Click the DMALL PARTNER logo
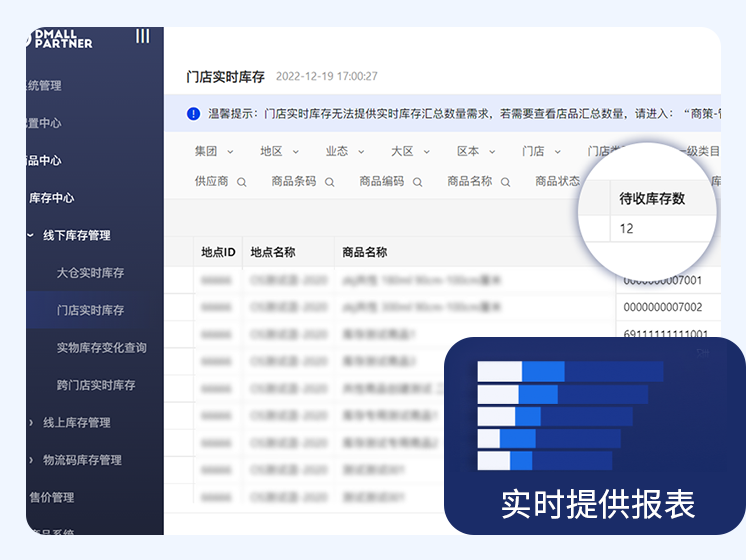 coord(60,39)
